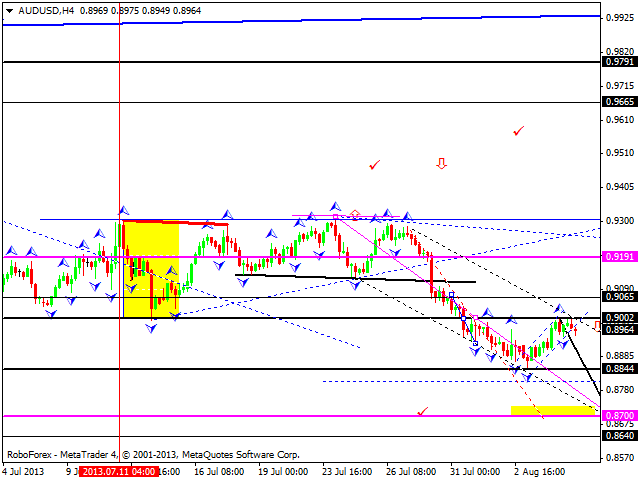Image resolution: width=640 pixels, height=480 pixels.
Task: Click the red diamond marker at the 0.9300 level
Action: tap(354, 214)
